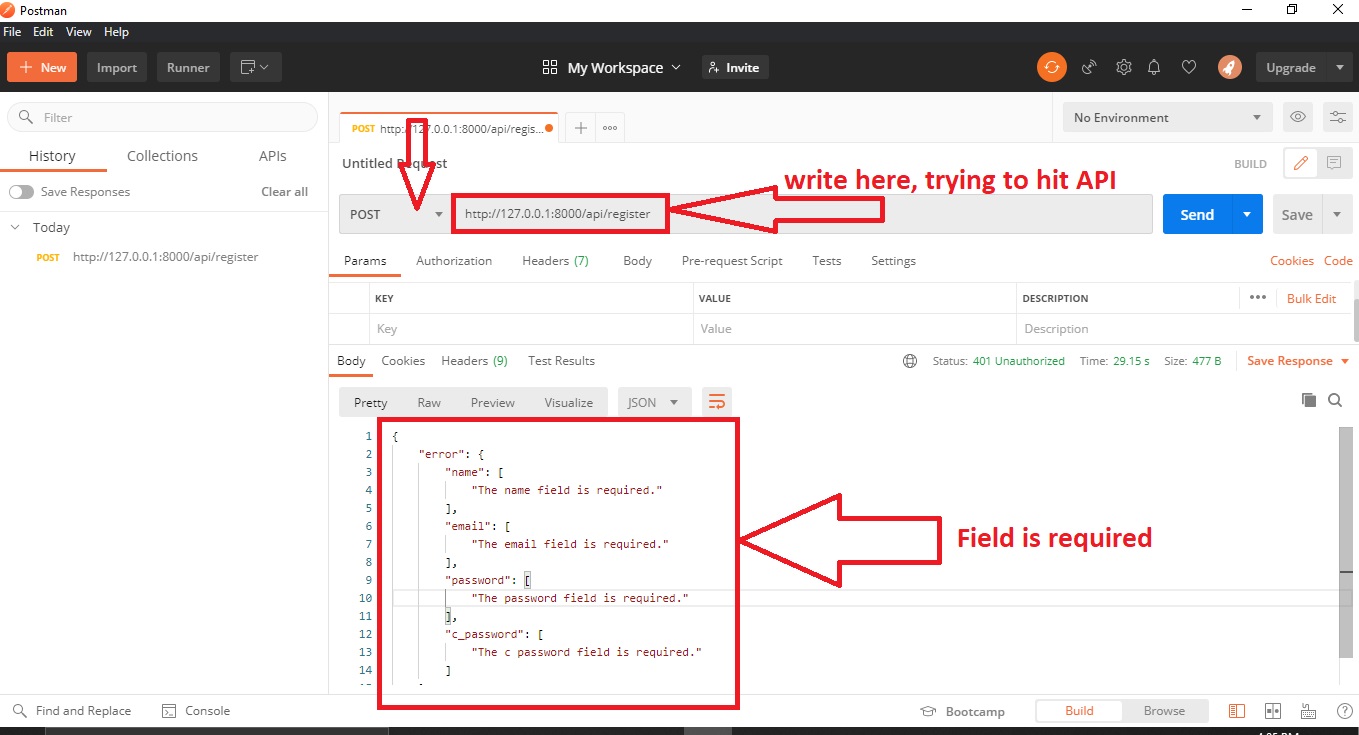This screenshot has height=735, width=1359.
Task: Toggle the Save Responses switch
Action: 21,192
